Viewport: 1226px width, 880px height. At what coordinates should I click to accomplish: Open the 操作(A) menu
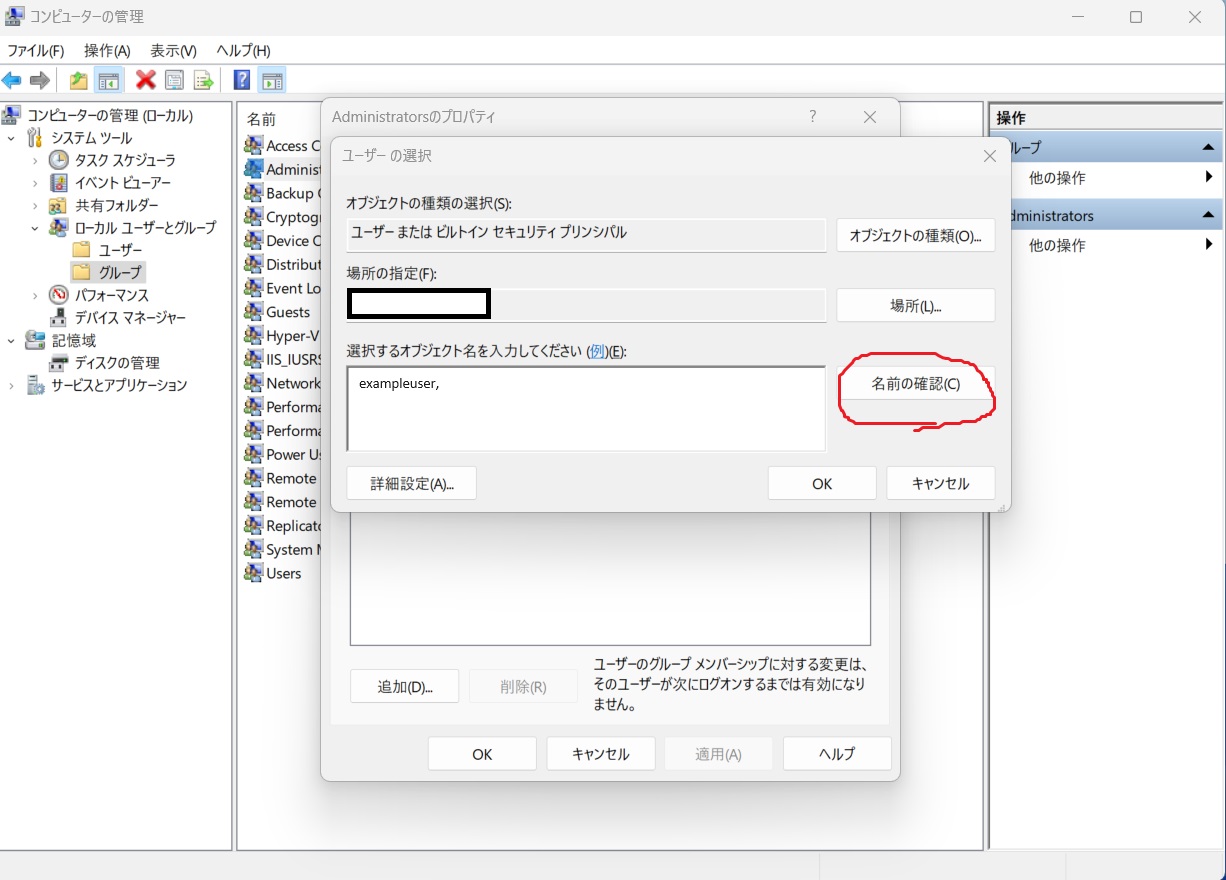tap(107, 50)
